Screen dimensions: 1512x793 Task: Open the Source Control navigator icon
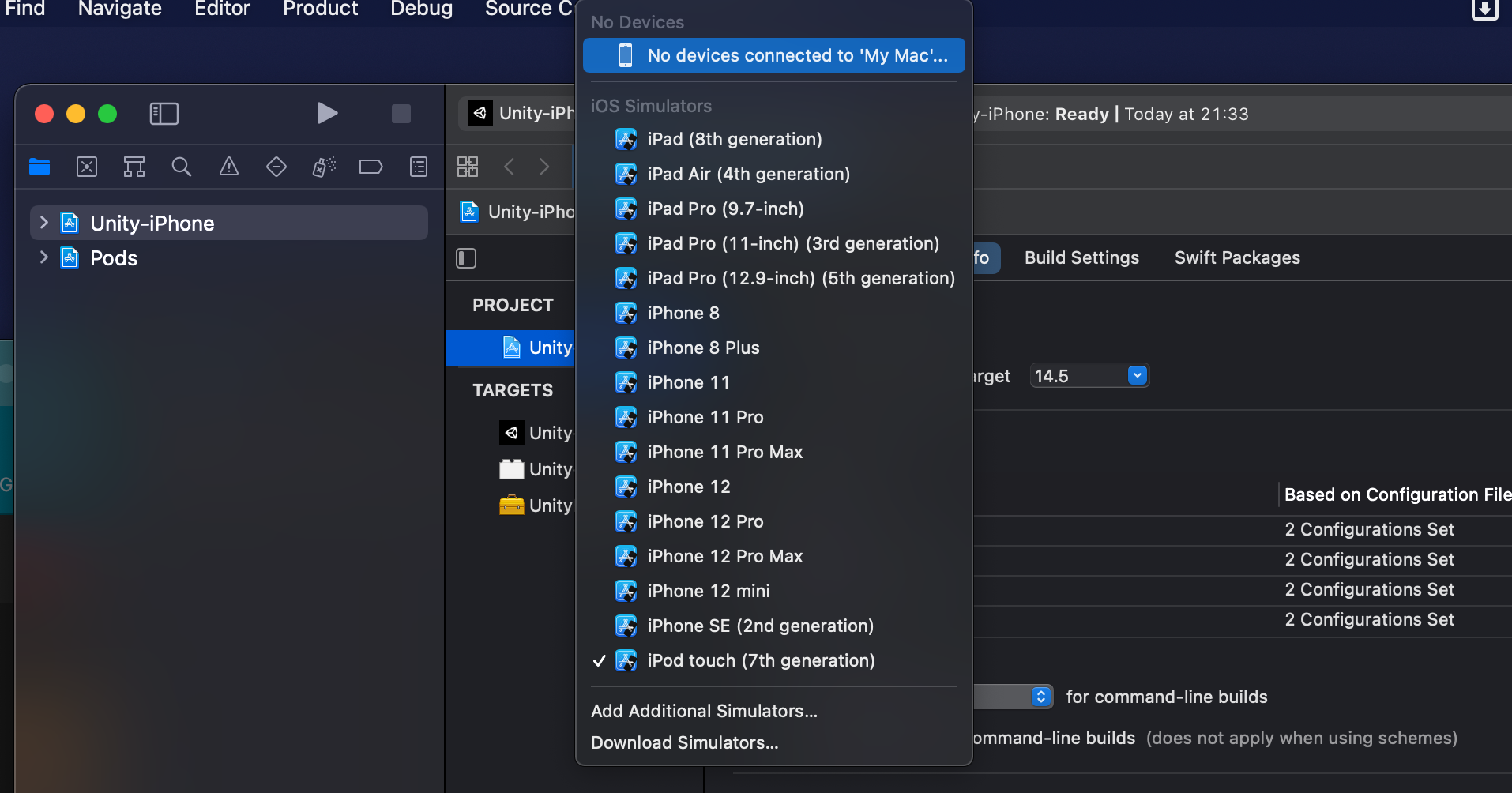(87, 167)
